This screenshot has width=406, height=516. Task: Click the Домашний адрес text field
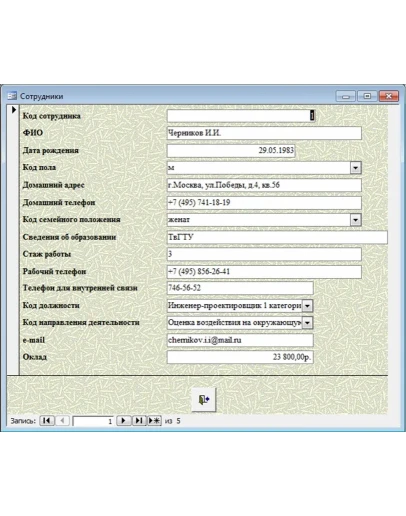coord(264,185)
